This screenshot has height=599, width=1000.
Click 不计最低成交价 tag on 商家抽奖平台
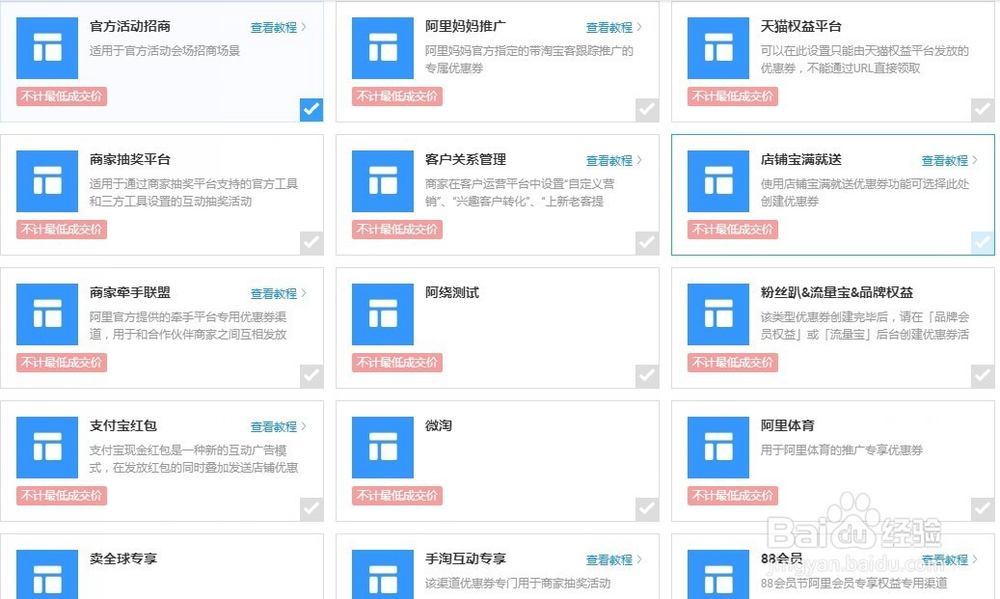(61, 230)
